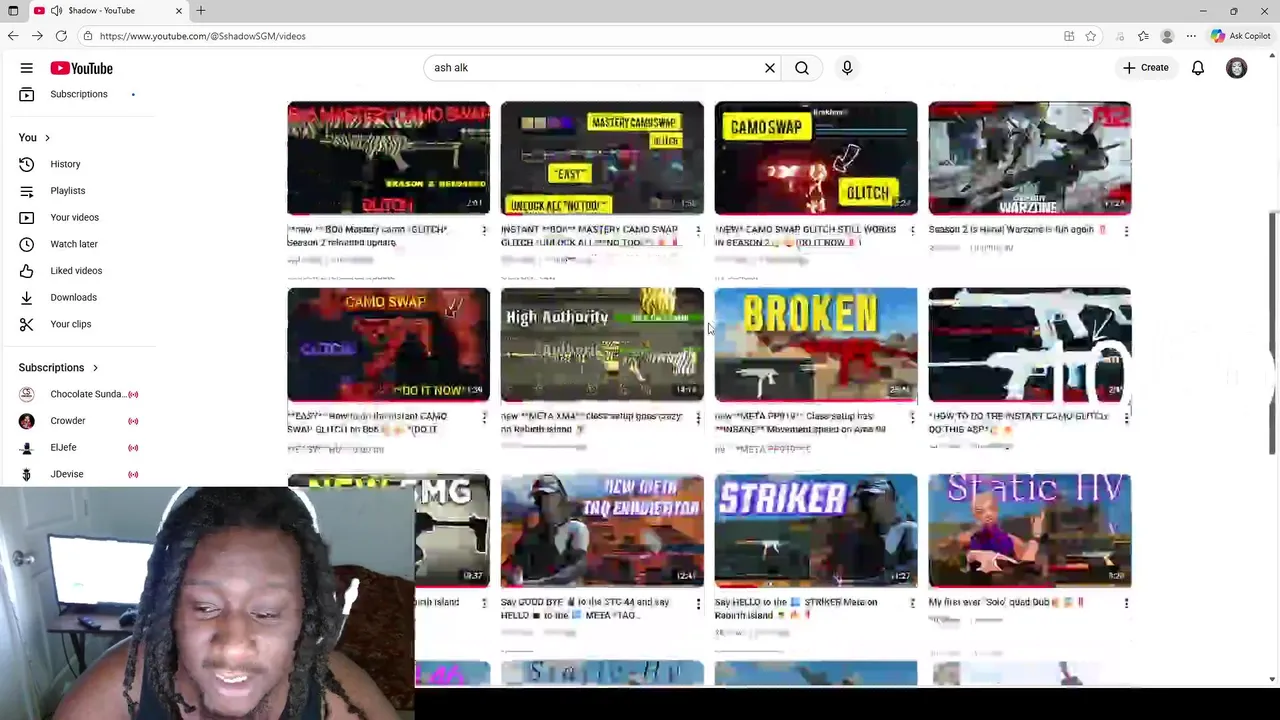Click the Your videos play icon
Screen dimensions: 1280x720
coord(27,217)
